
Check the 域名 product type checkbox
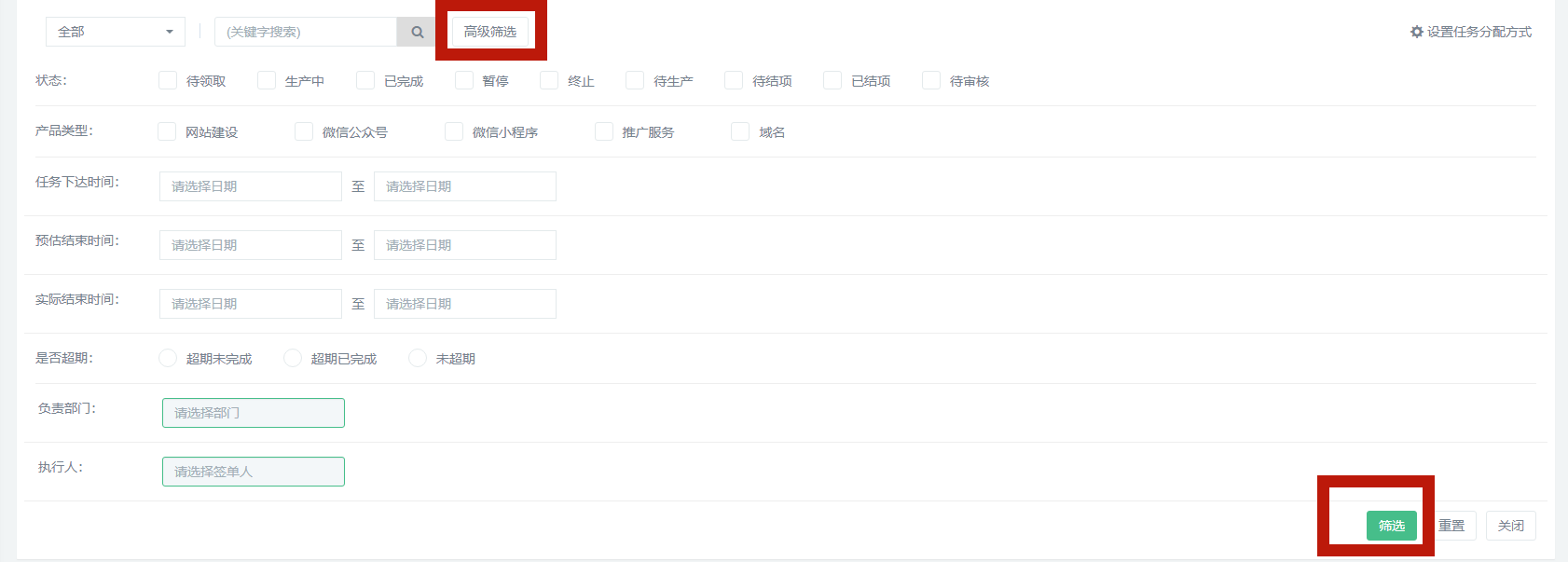coord(740,132)
